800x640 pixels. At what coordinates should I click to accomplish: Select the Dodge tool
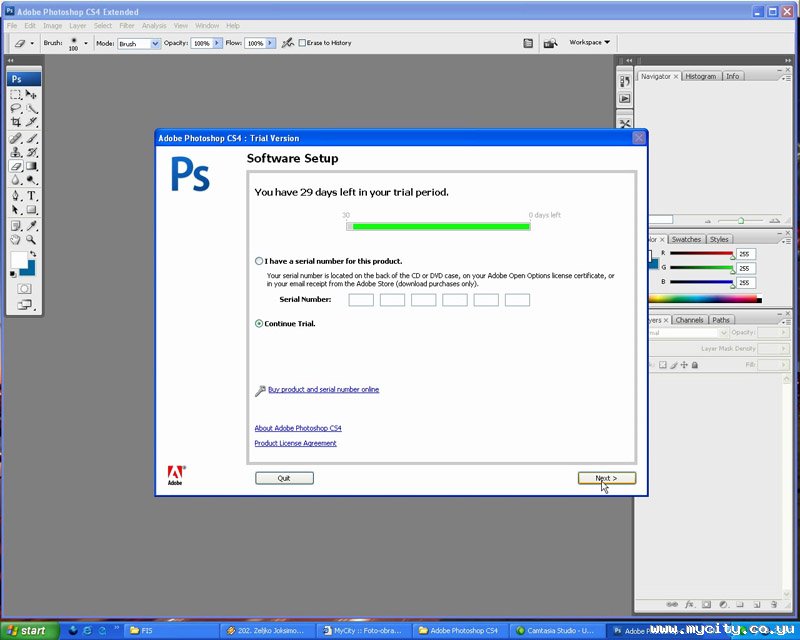tap(31, 180)
